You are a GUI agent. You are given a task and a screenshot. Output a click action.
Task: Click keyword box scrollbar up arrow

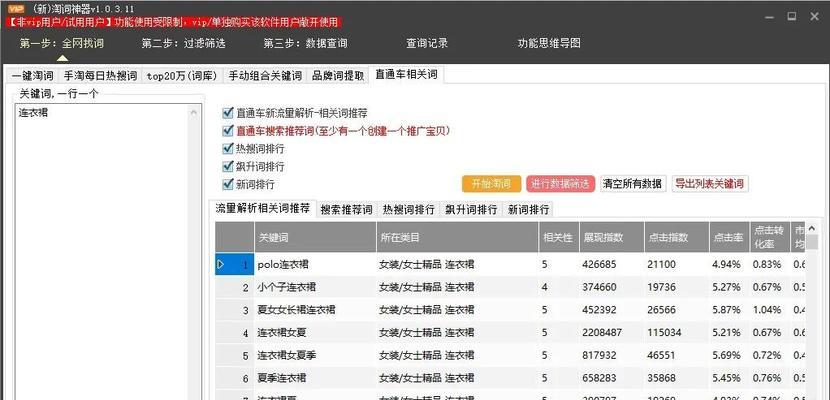coord(193,112)
